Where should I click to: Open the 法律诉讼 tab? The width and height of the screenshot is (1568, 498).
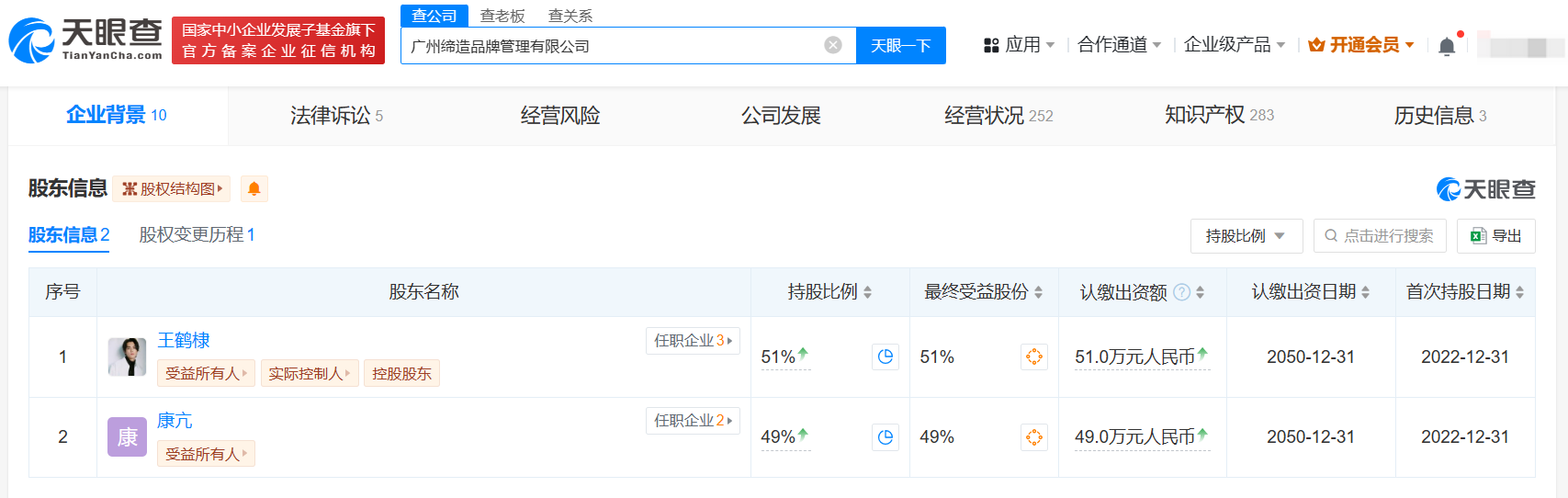(x=336, y=116)
